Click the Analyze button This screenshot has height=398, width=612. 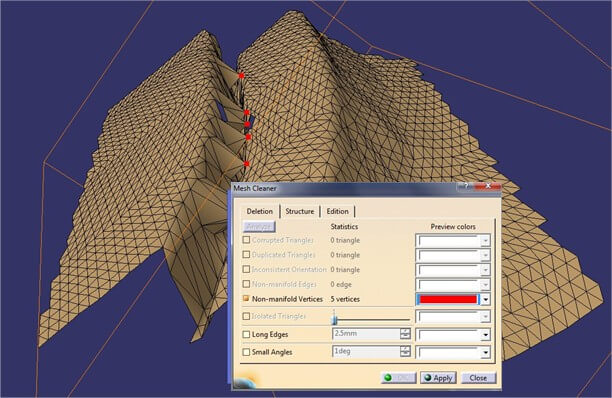click(259, 226)
